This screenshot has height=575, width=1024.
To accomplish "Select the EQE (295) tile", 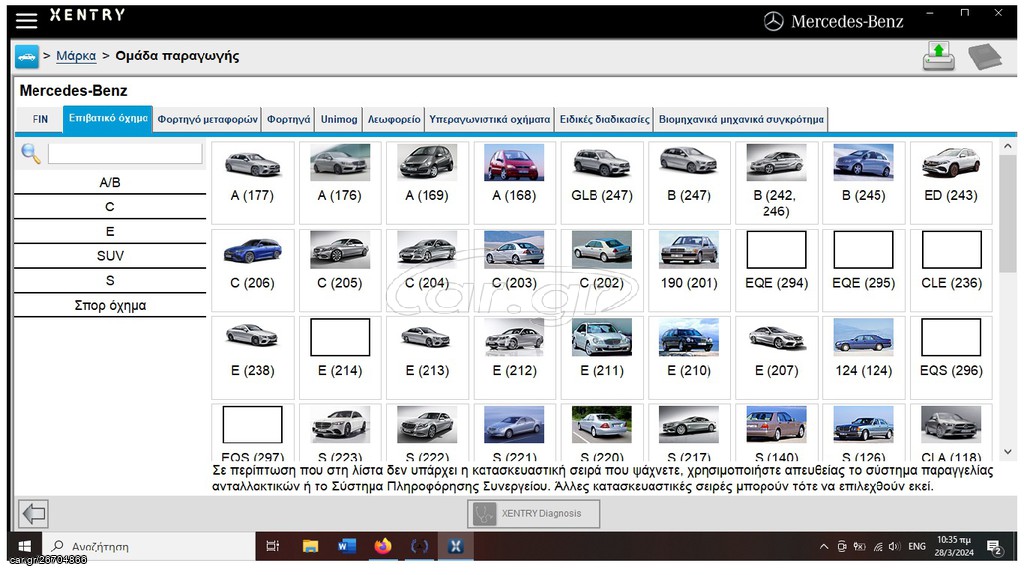I will [863, 270].
